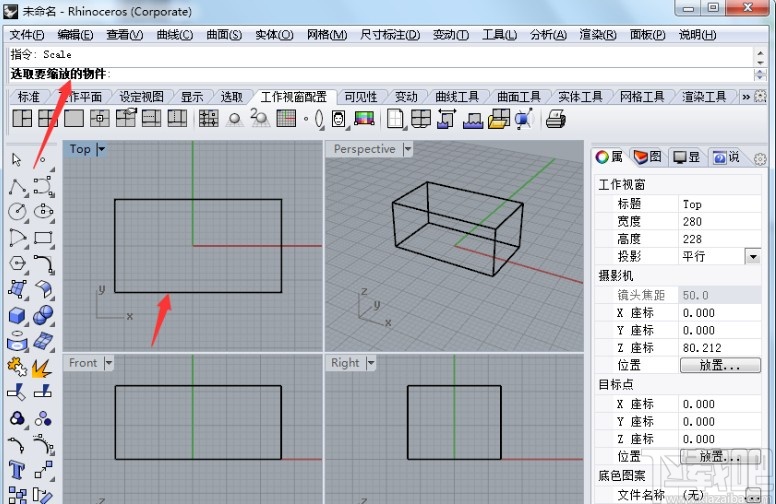The height and width of the screenshot is (504, 776).
Task: Select the surface from corner points tool
Action: pos(17,289)
